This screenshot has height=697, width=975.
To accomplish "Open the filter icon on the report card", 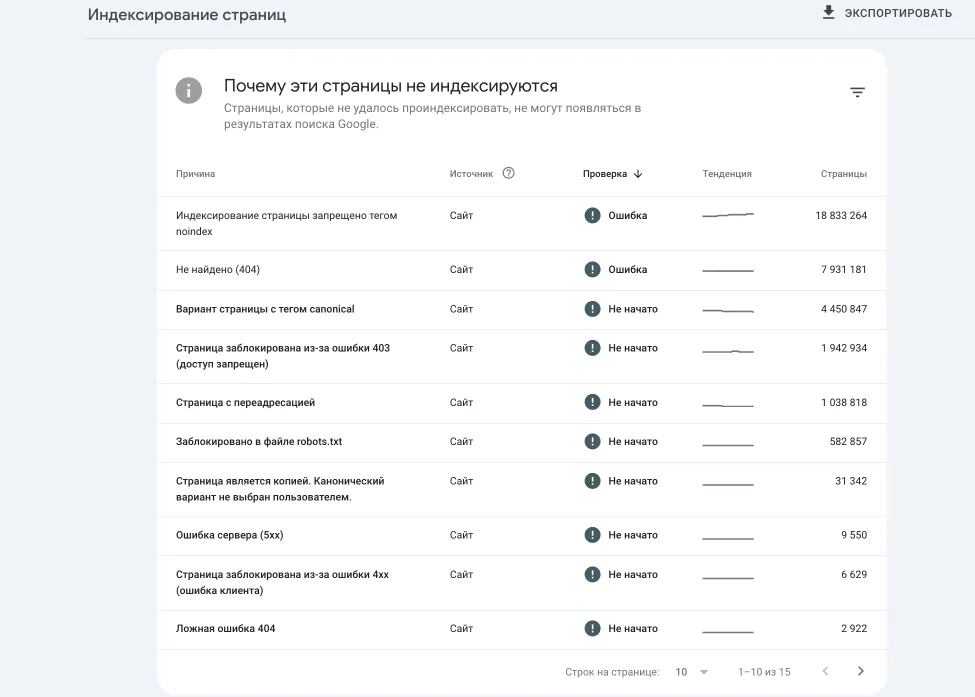I will [x=857, y=91].
